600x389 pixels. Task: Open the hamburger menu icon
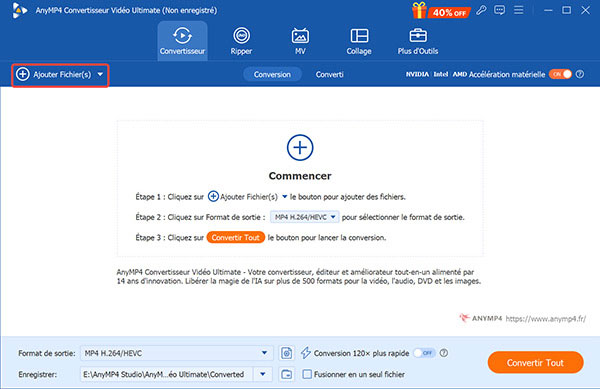point(518,10)
